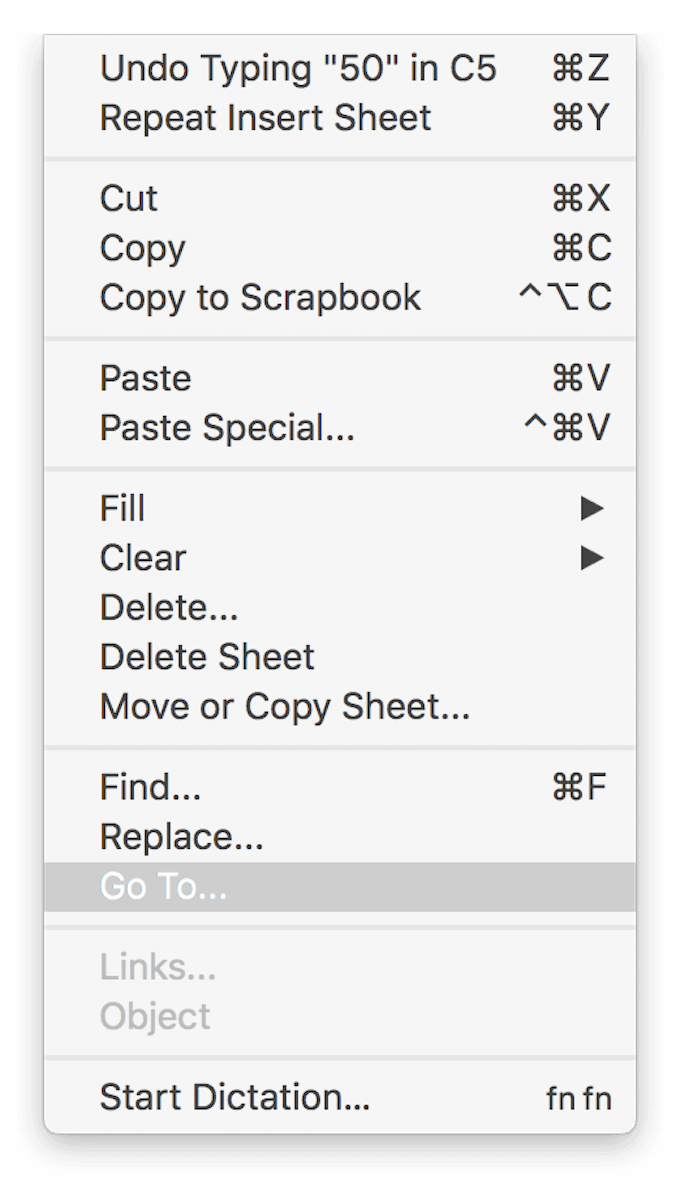Click the Clear submenu arrow
Image resolution: width=680 pixels, height=1188 pixels.
pyautogui.click(x=593, y=558)
